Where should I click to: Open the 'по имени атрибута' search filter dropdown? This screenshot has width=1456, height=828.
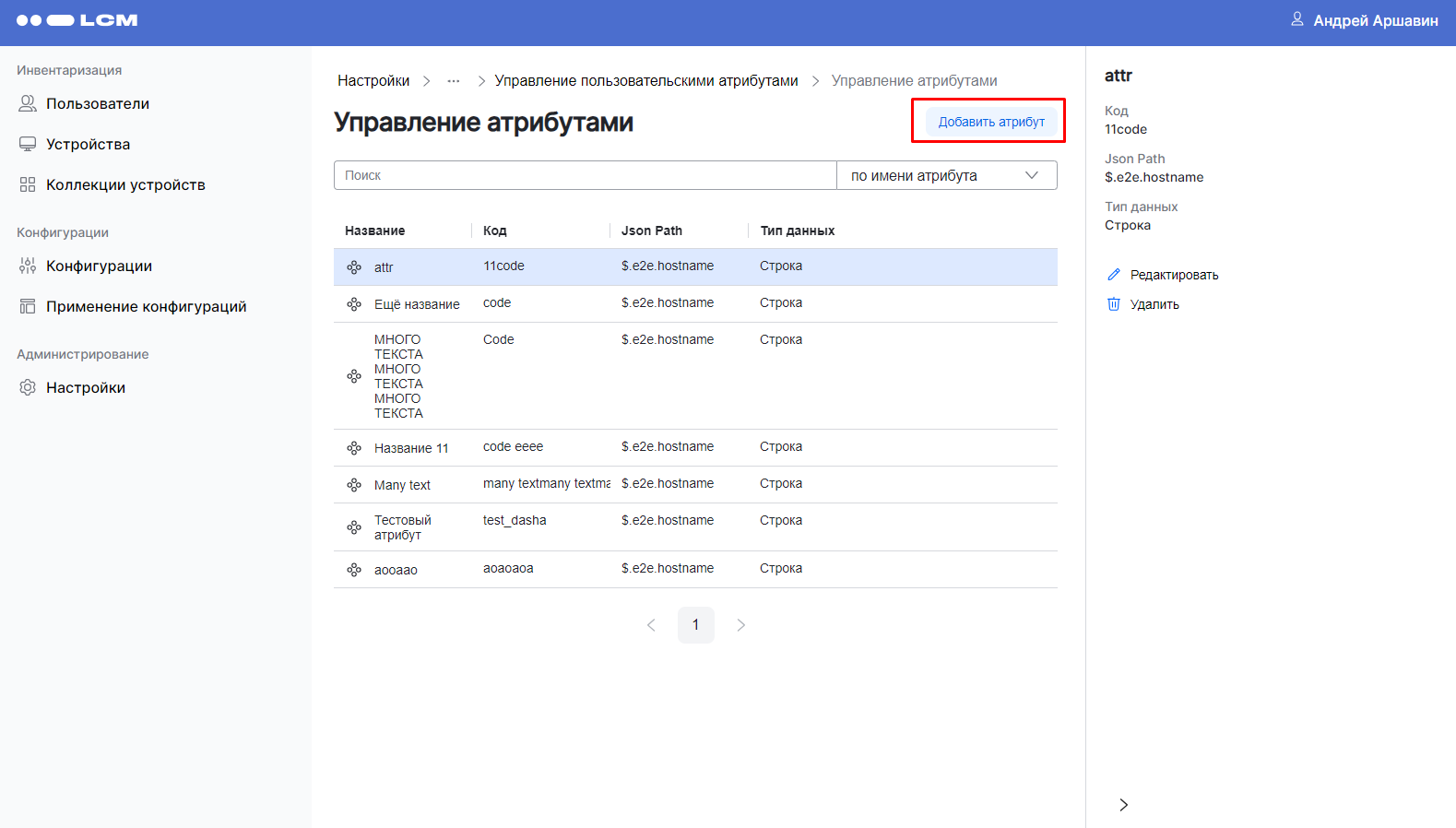pos(946,175)
